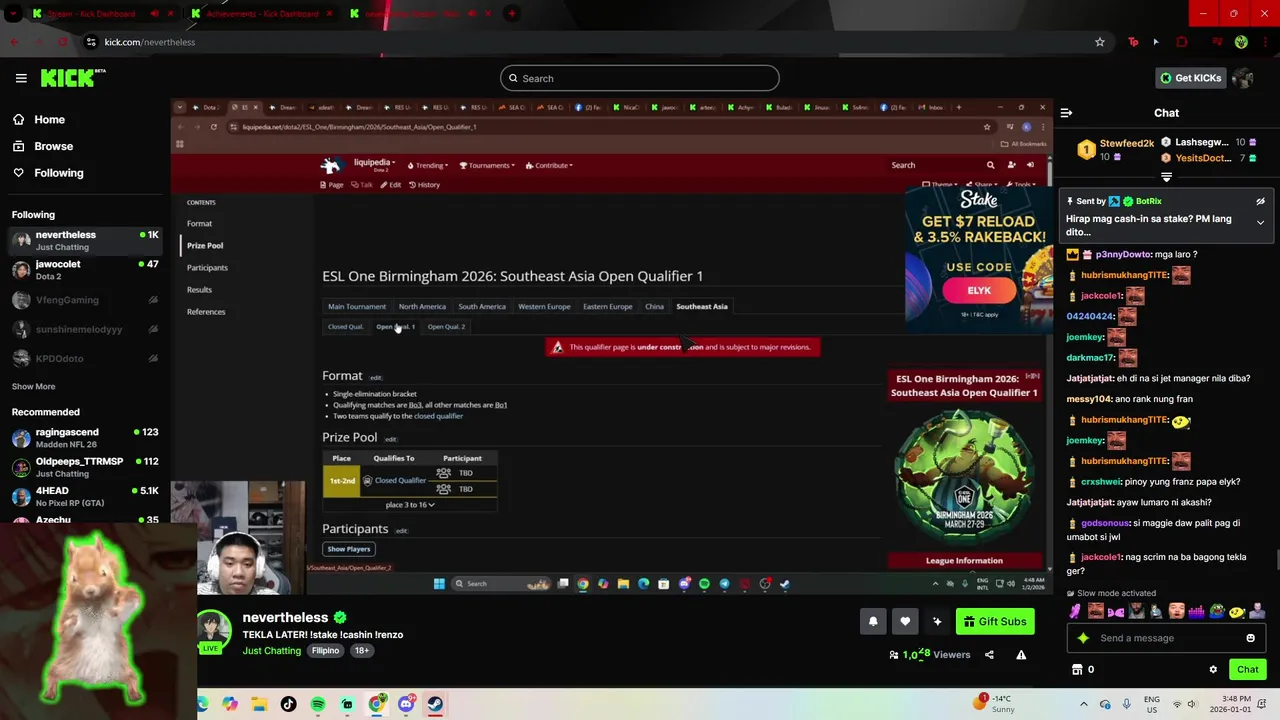This screenshot has width=1280, height=720.
Task: Open browser tab search dropdown
Action: click(12, 14)
